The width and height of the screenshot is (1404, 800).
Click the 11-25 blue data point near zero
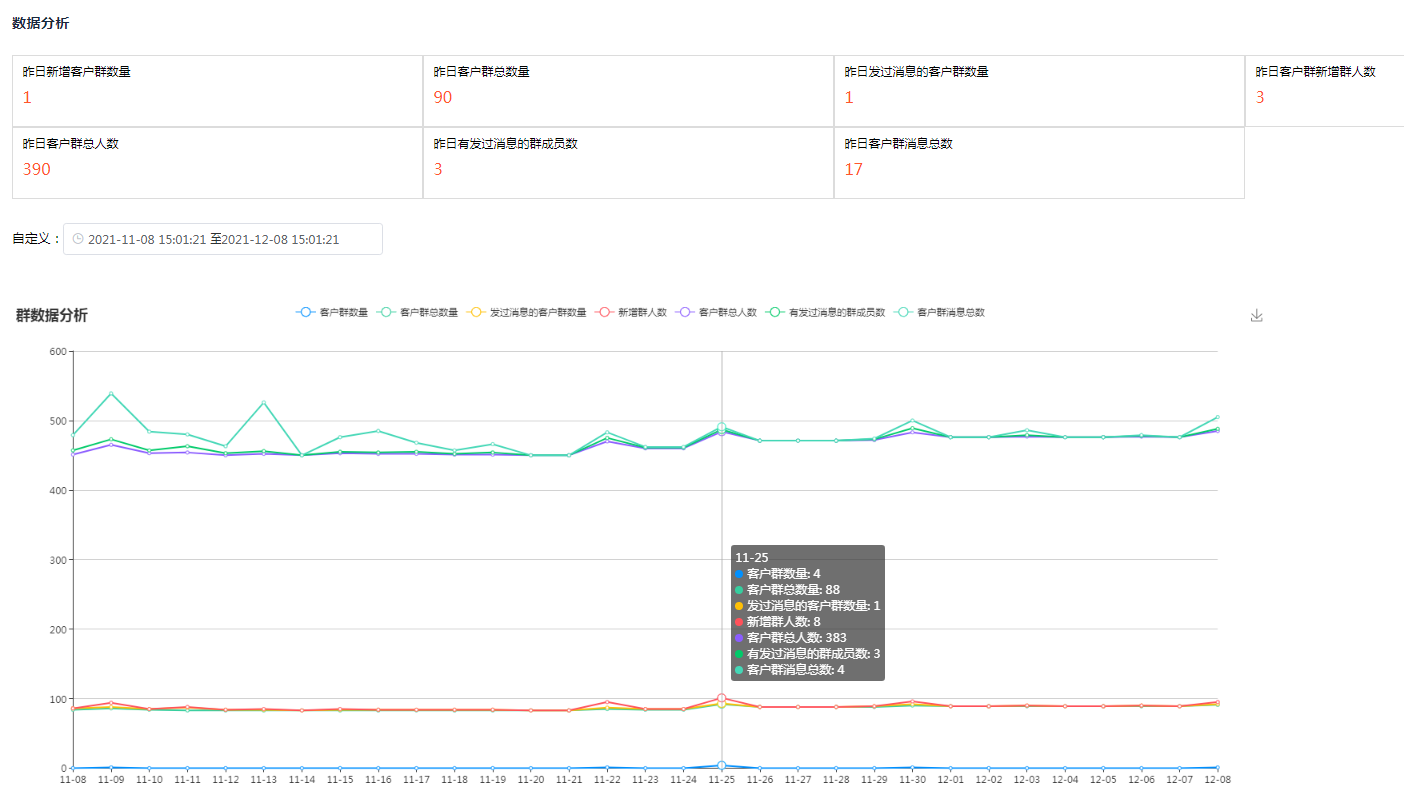point(721,765)
